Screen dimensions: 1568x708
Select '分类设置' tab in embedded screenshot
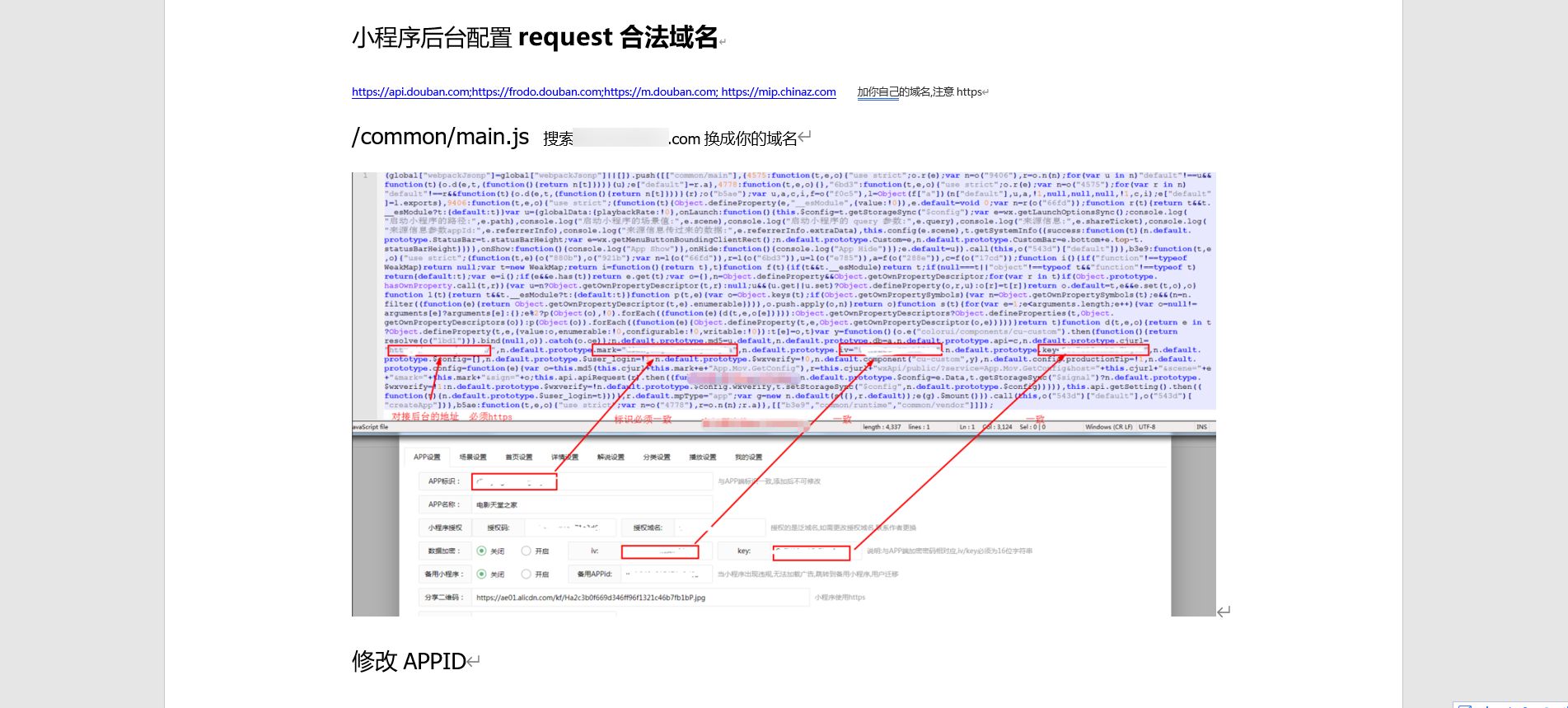657,457
